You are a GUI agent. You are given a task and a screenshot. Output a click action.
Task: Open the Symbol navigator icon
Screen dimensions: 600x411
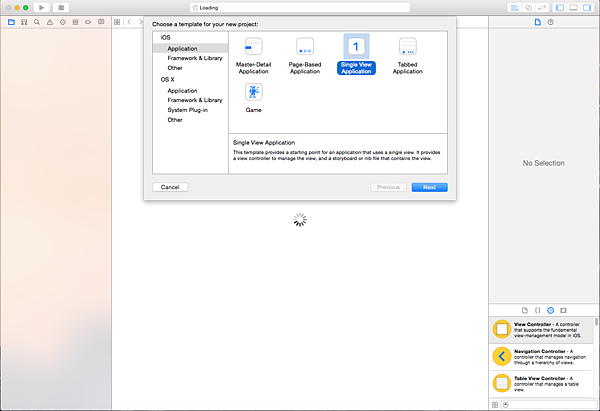coord(24,22)
